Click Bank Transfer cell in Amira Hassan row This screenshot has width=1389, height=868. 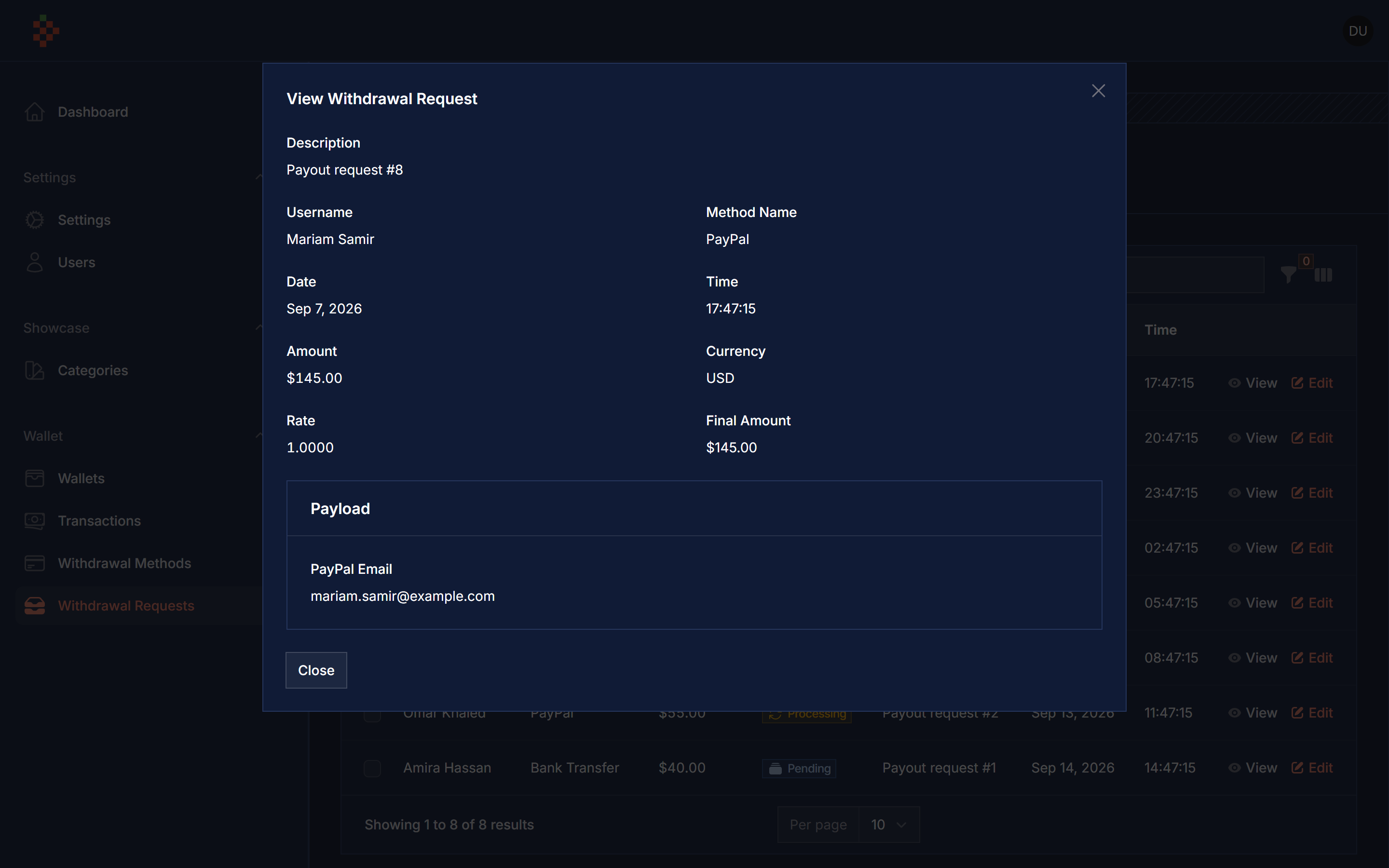(574, 768)
